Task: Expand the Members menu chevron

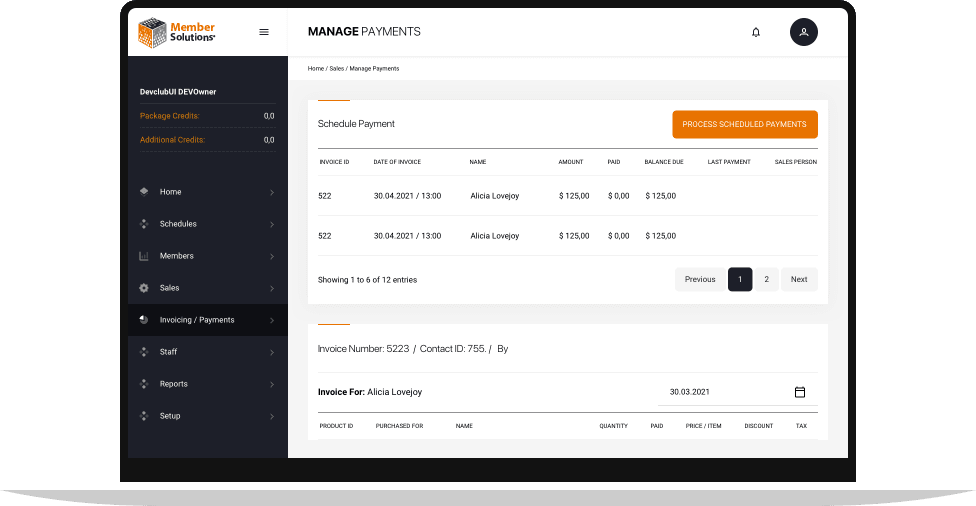Action: coord(272,256)
